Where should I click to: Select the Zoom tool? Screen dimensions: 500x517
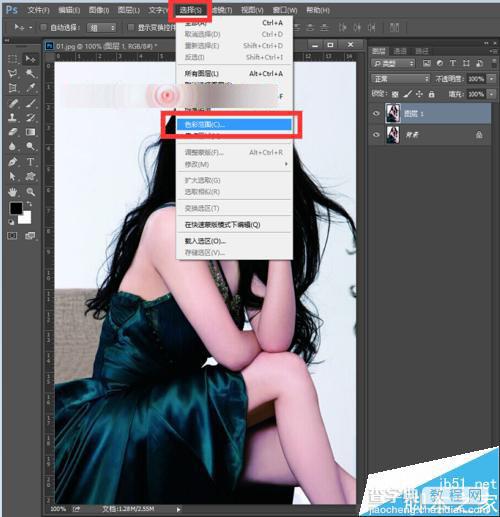30,192
